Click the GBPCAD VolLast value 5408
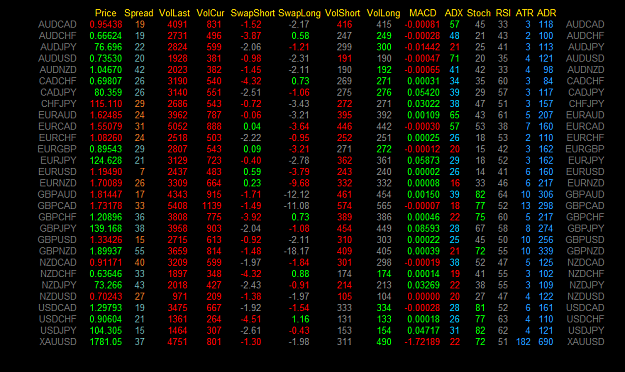This screenshot has width=625, height=372. (177, 206)
